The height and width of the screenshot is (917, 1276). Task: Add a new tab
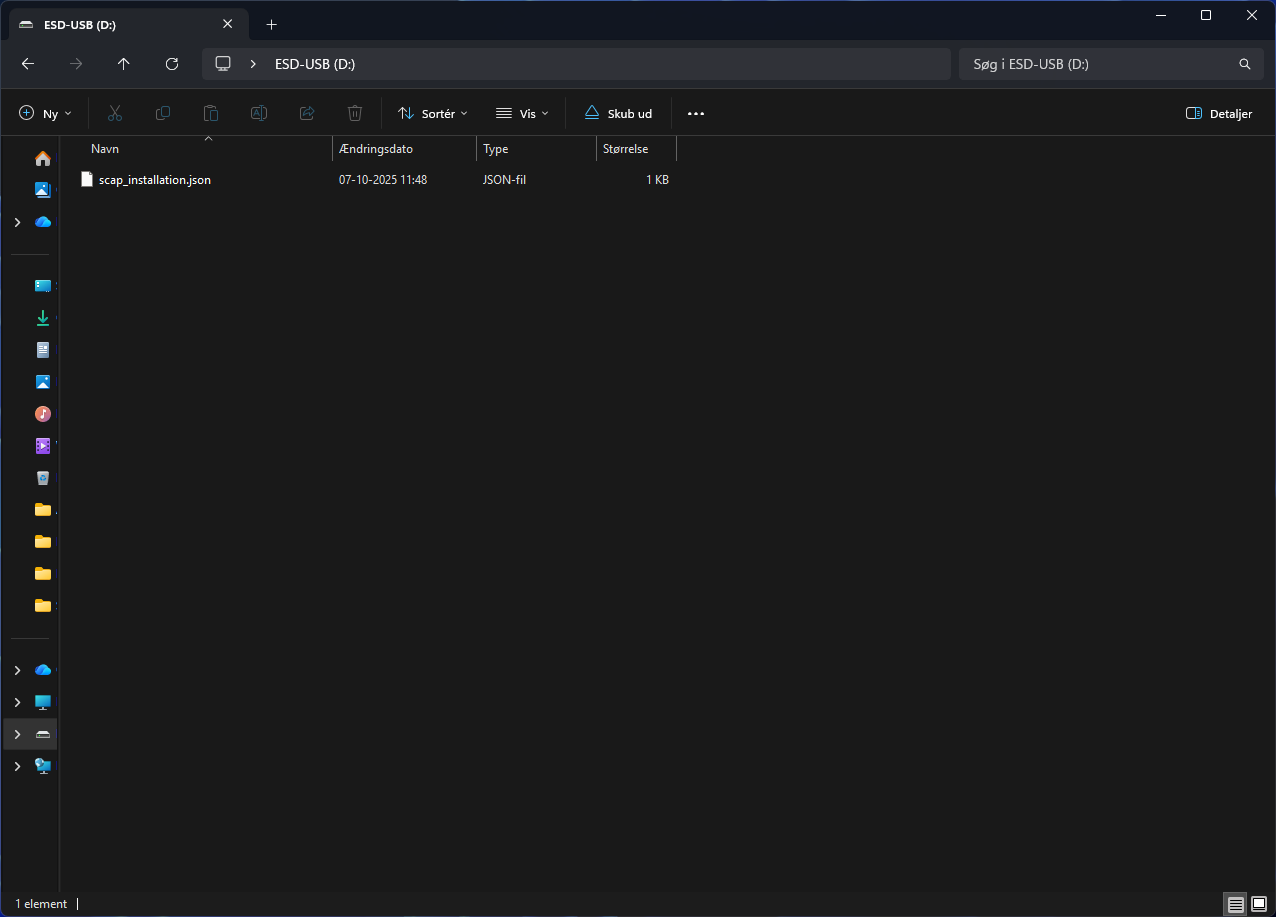pos(271,24)
